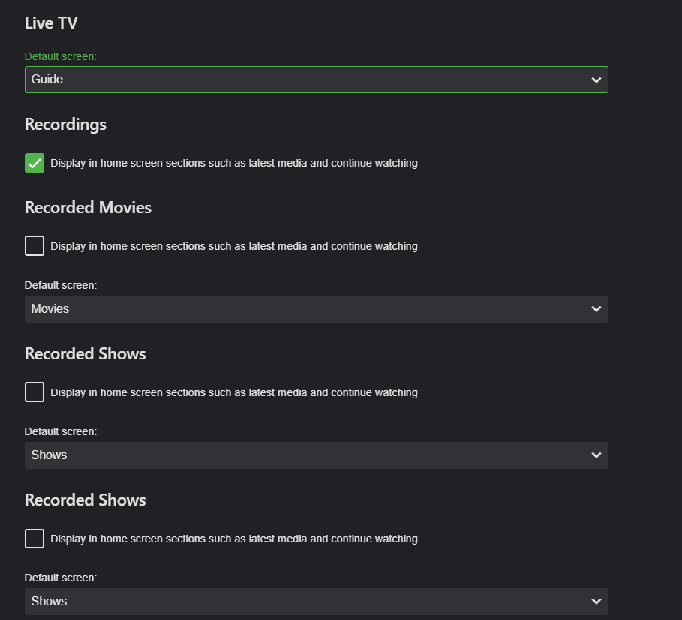Enable Recorded Movies display in home screen checkbox
This screenshot has width=682, height=620.
[34, 246]
